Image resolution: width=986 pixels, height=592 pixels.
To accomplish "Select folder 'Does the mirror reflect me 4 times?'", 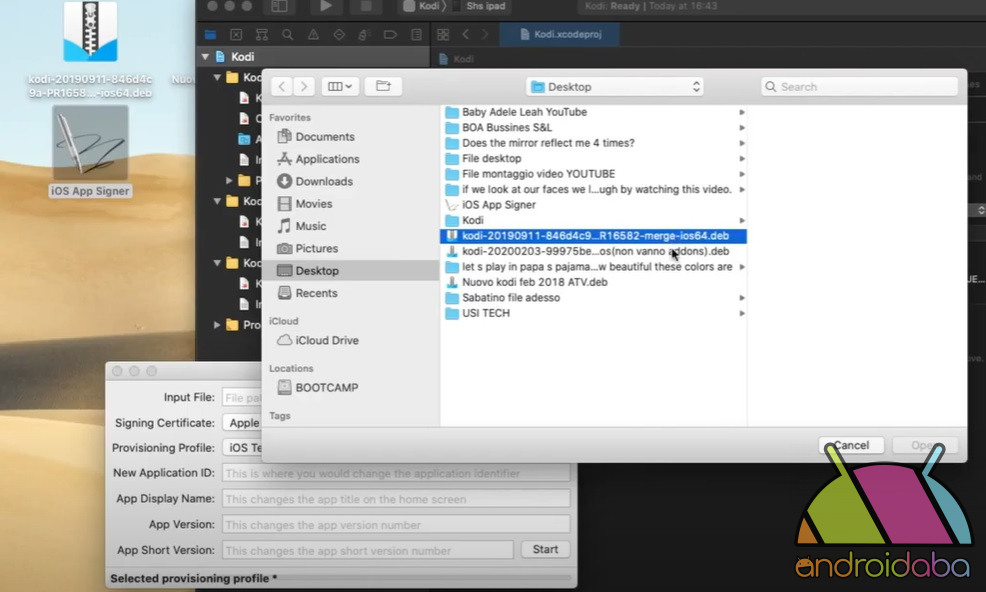I will click(593, 143).
